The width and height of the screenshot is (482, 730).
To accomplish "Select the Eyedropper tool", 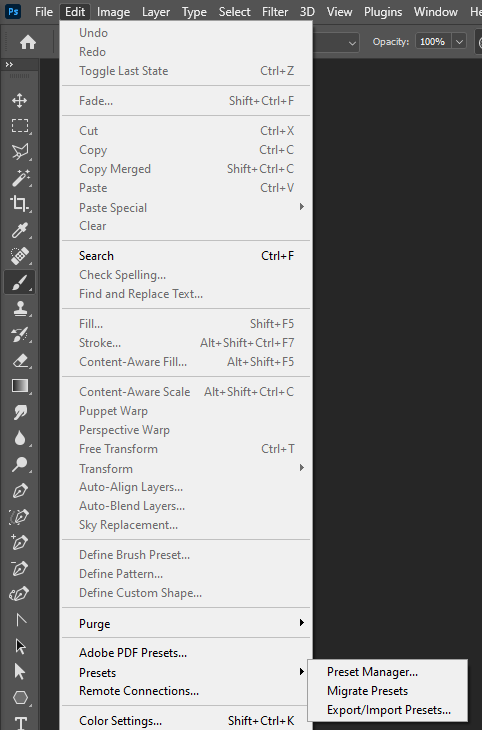I will pyautogui.click(x=20, y=230).
